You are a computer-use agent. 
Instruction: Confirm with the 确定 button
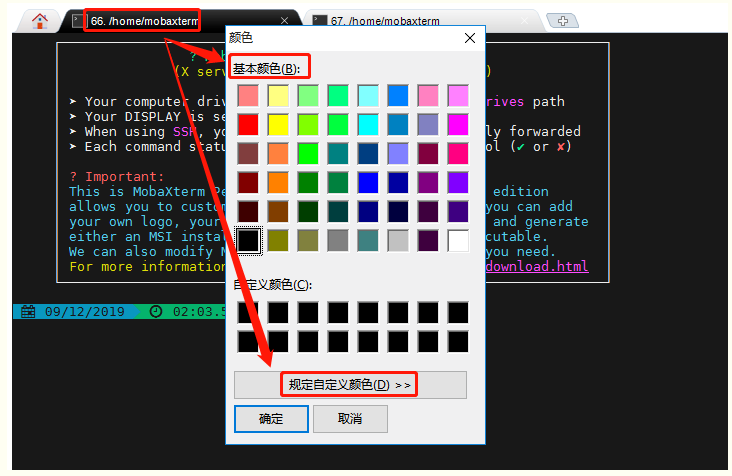(x=271, y=419)
